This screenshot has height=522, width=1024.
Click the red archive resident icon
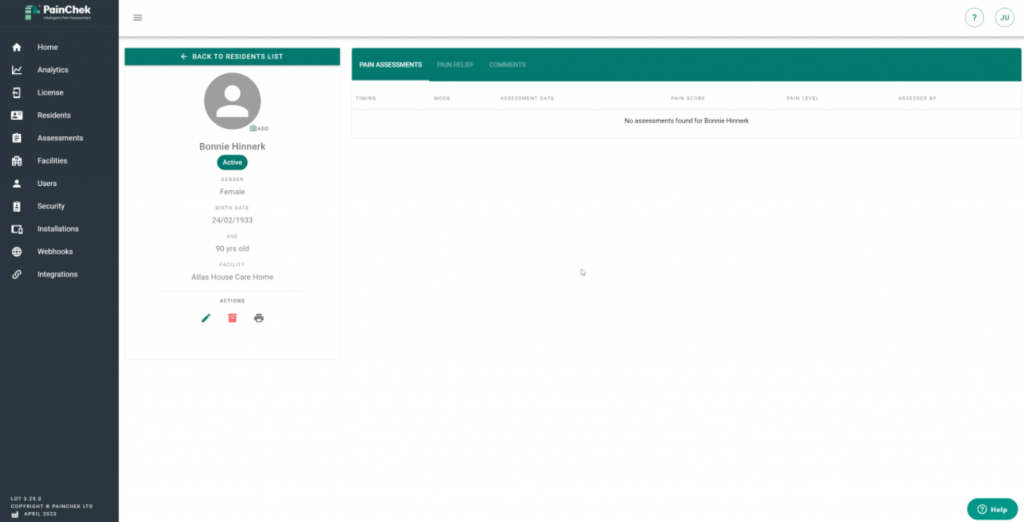coord(232,318)
